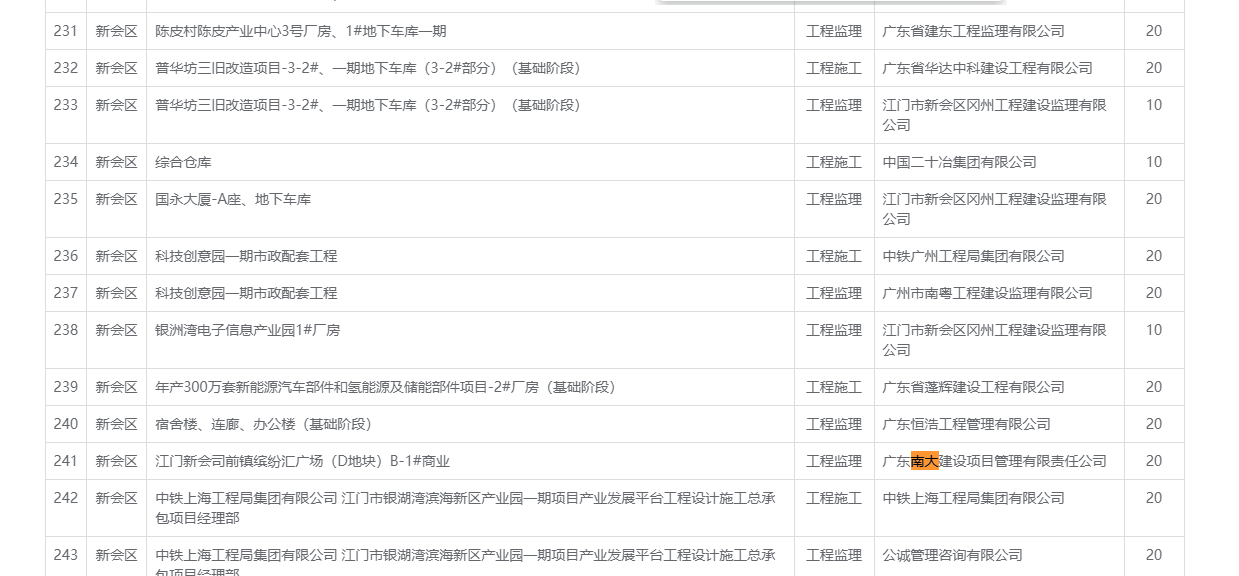
Task: Click 工程施工 type cell in row 239
Action: (x=833, y=387)
